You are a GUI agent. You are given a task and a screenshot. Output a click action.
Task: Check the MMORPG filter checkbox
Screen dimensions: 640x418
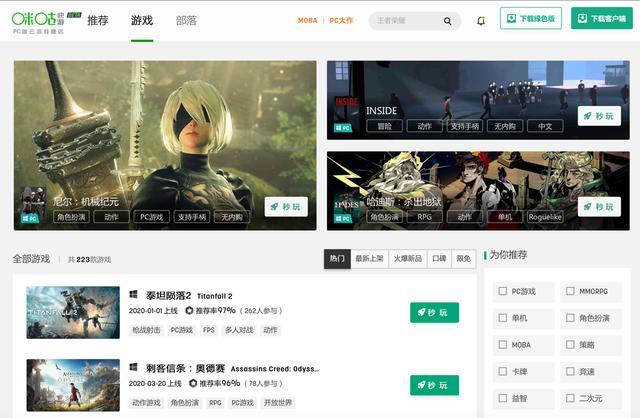(x=570, y=291)
